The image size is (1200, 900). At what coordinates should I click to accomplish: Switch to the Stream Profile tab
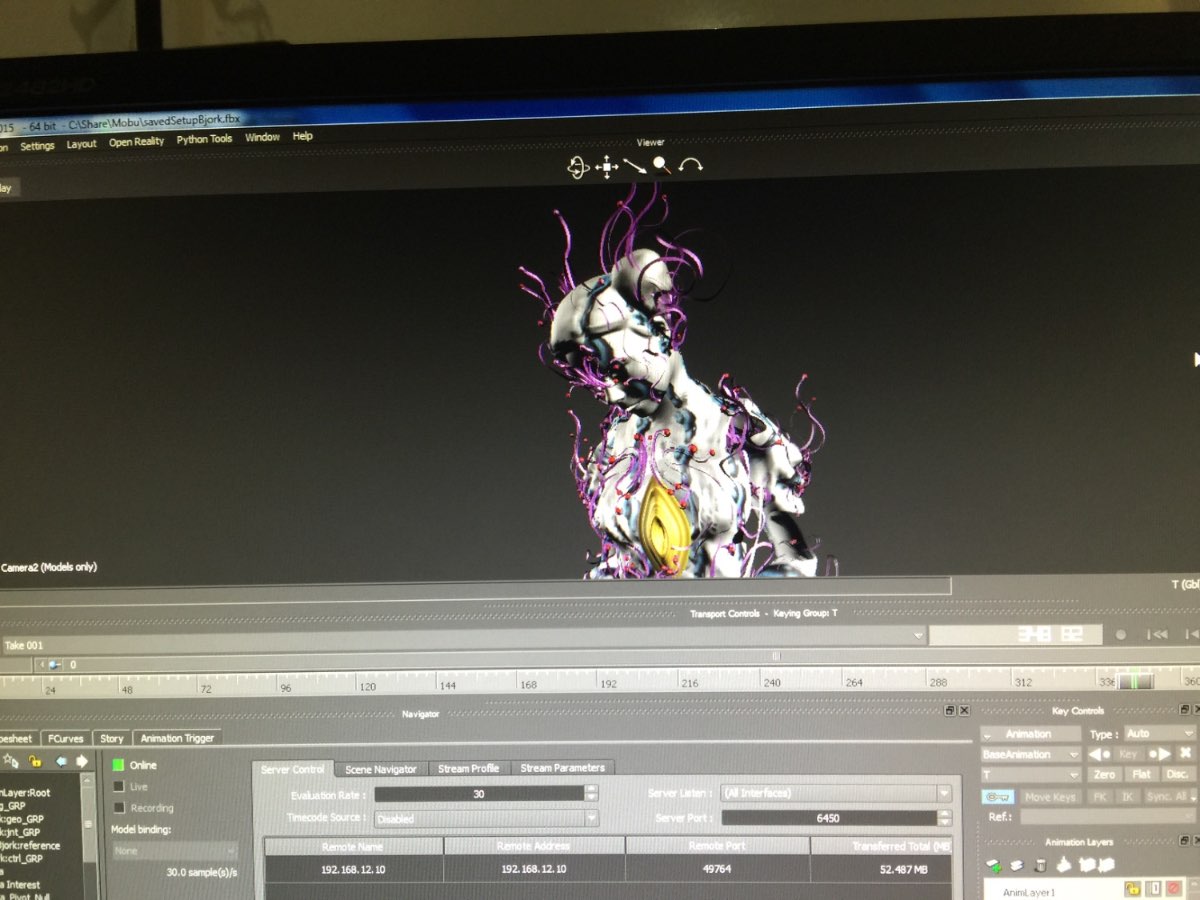[x=469, y=768]
